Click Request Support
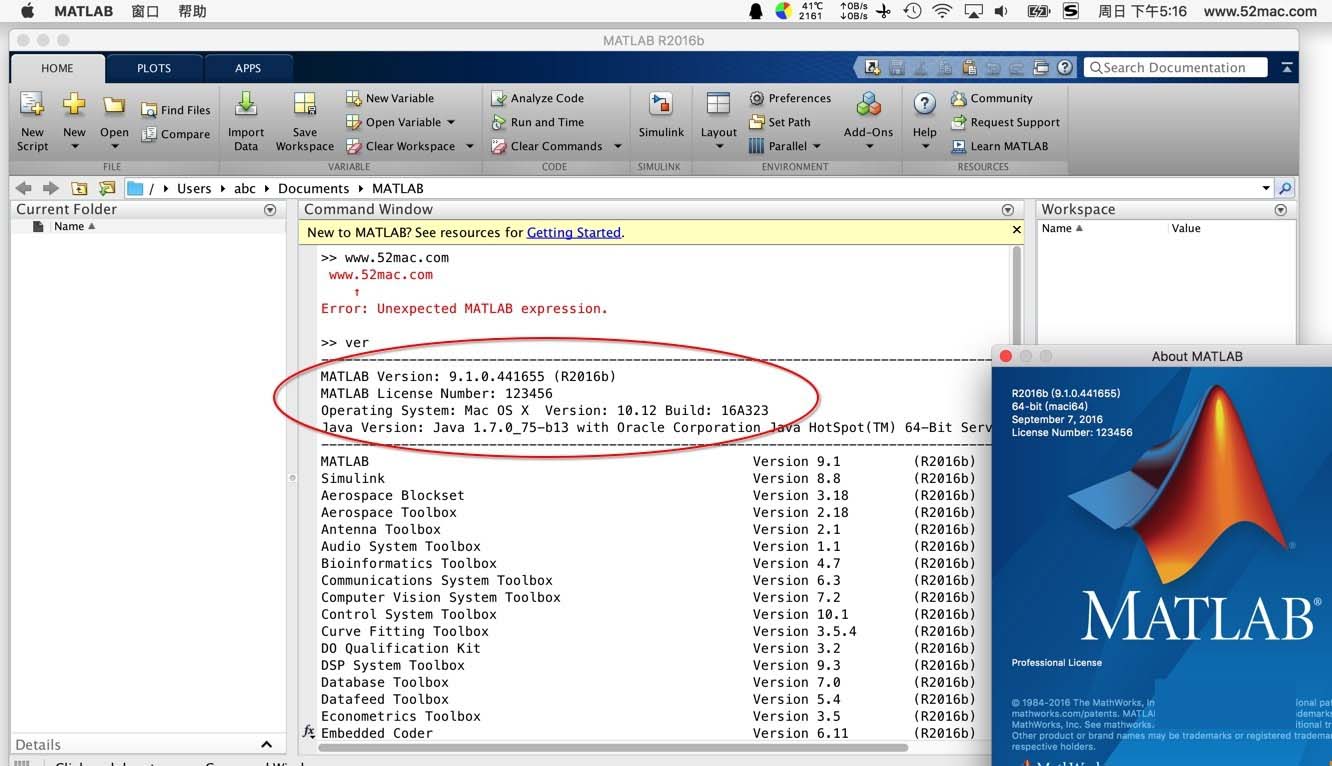Image resolution: width=1332 pixels, height=766 pixels. [x=1005, y=122]
